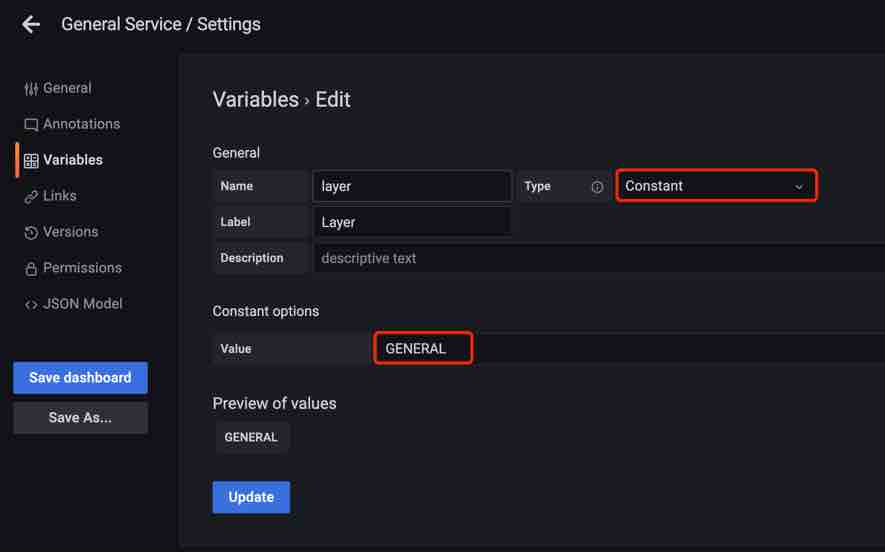Open the Annotations settings section
The width and height of the screenshot is (885, 552).
point(81,124)
